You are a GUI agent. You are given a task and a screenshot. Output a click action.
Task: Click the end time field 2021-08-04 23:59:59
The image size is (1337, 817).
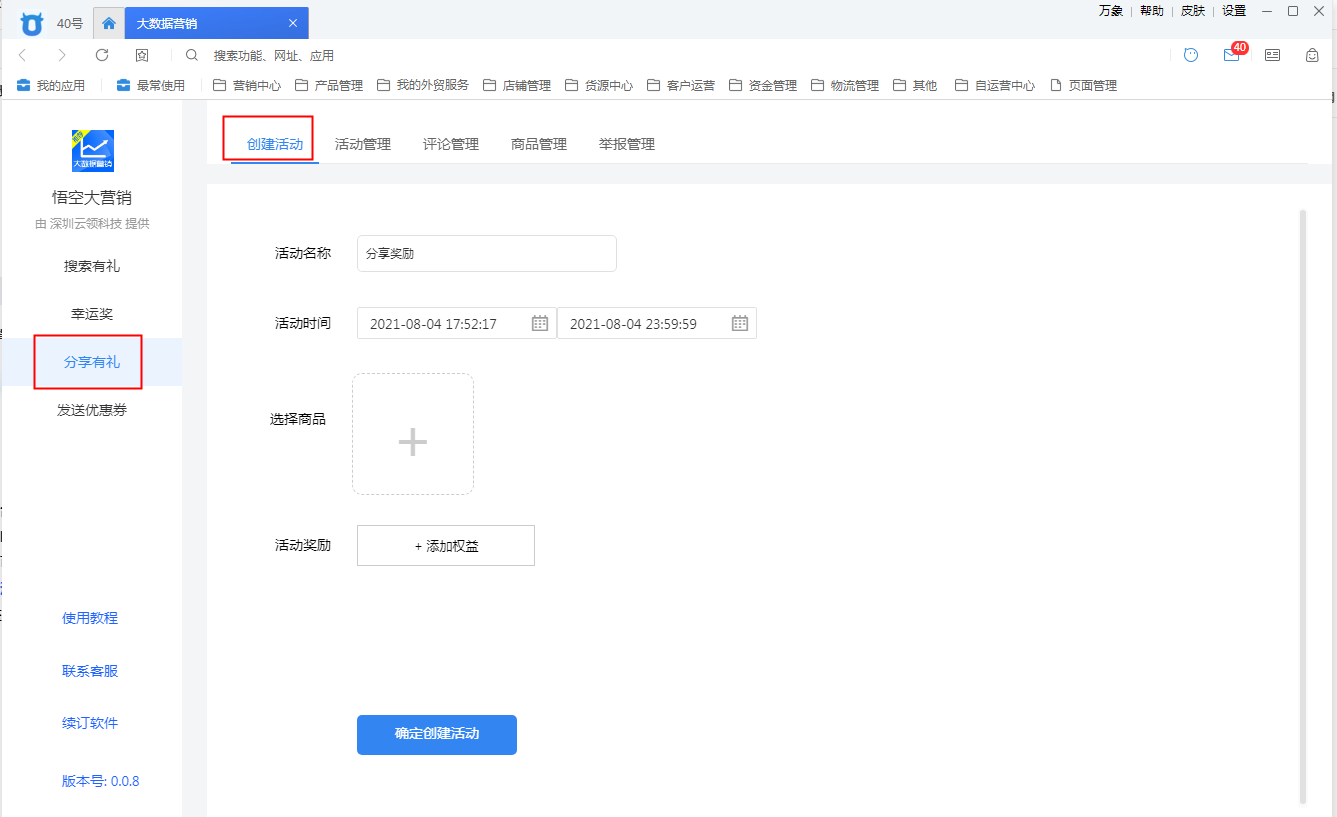pyautogui.click(x=657, y=323)
